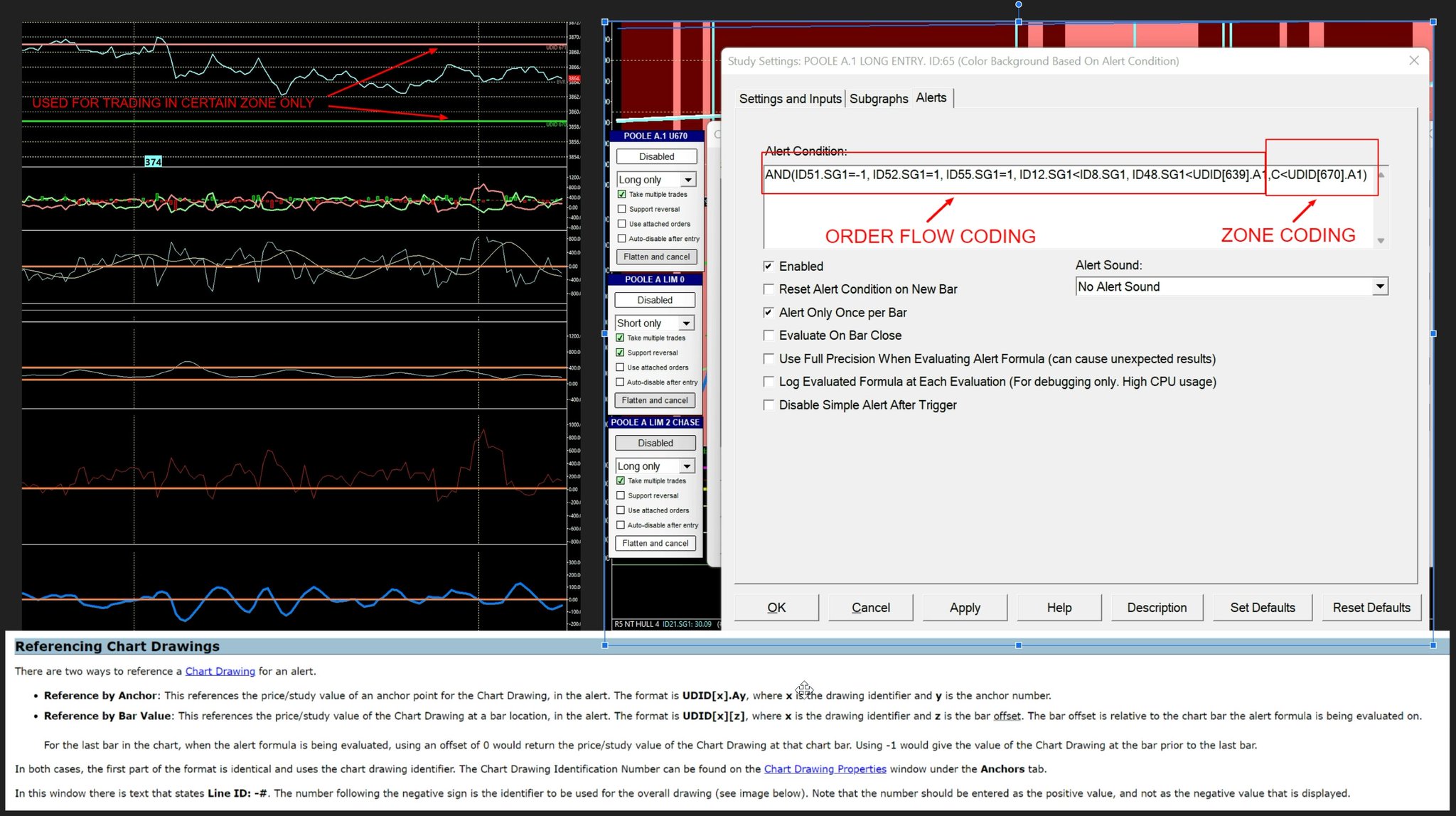Viewport: 1456px width, 816px height.
Task: Uncheck the Enabled alert checkbox
Action: [769, 266]
